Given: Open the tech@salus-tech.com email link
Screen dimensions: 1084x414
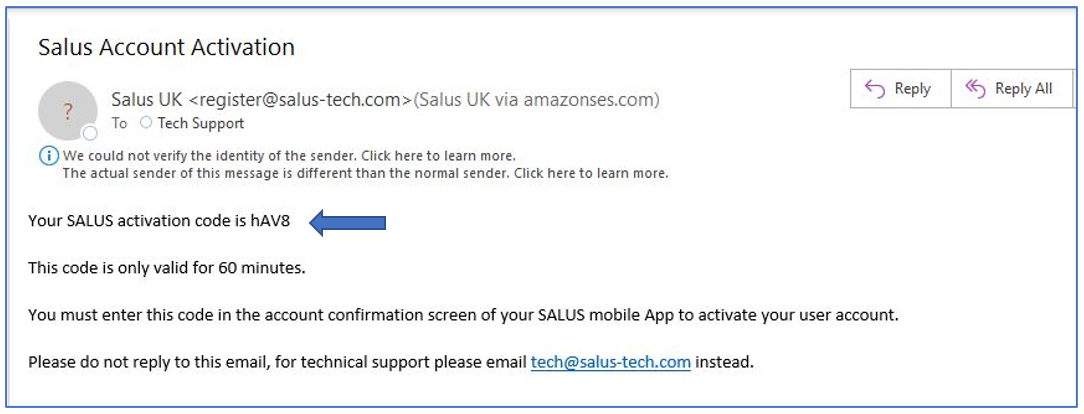Looking at the screenshot, I should click(610, 361).
